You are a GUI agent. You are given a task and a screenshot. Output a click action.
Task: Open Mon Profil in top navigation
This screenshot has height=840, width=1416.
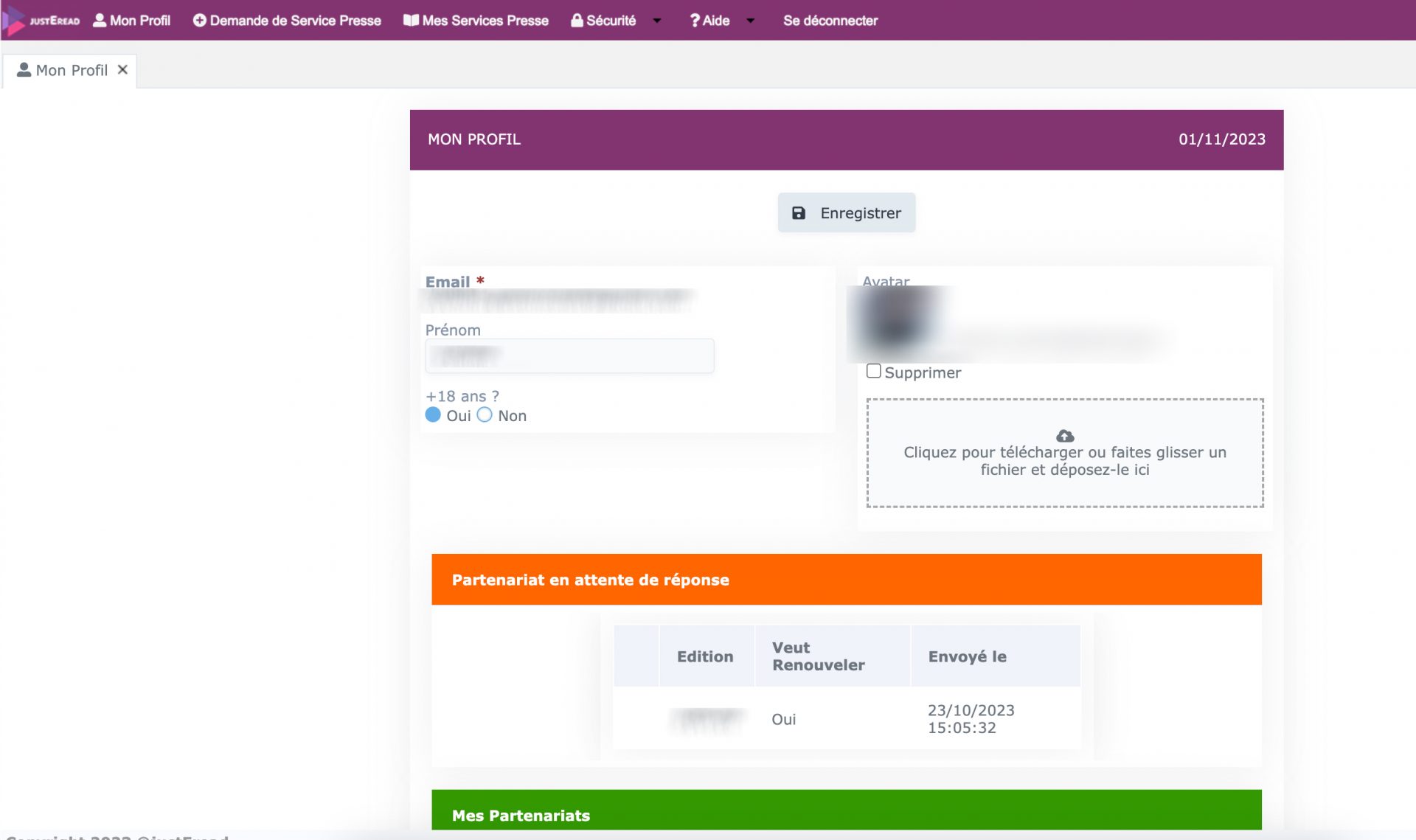(131, 21)
